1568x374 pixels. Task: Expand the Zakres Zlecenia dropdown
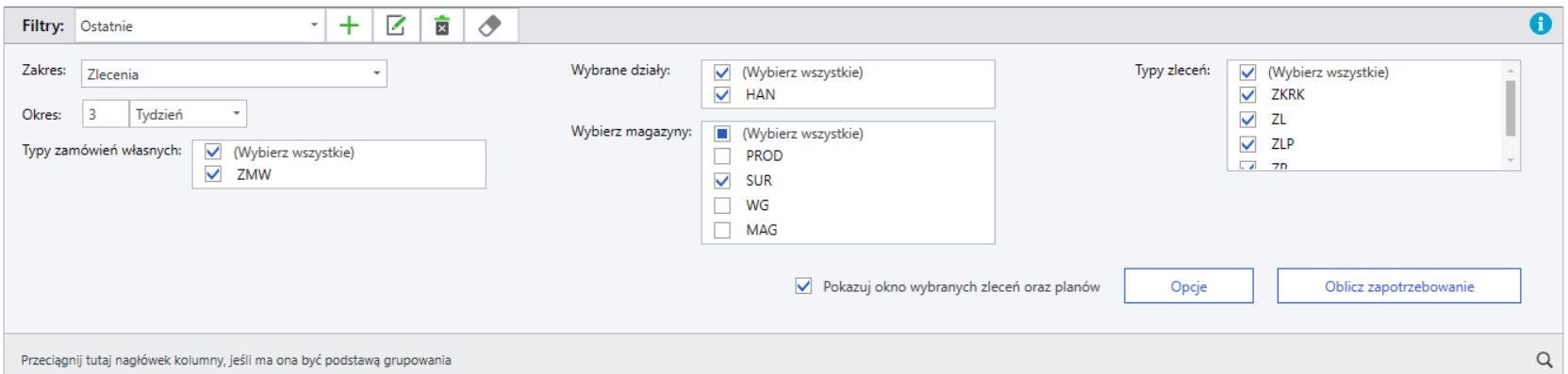tap(234, 73)
